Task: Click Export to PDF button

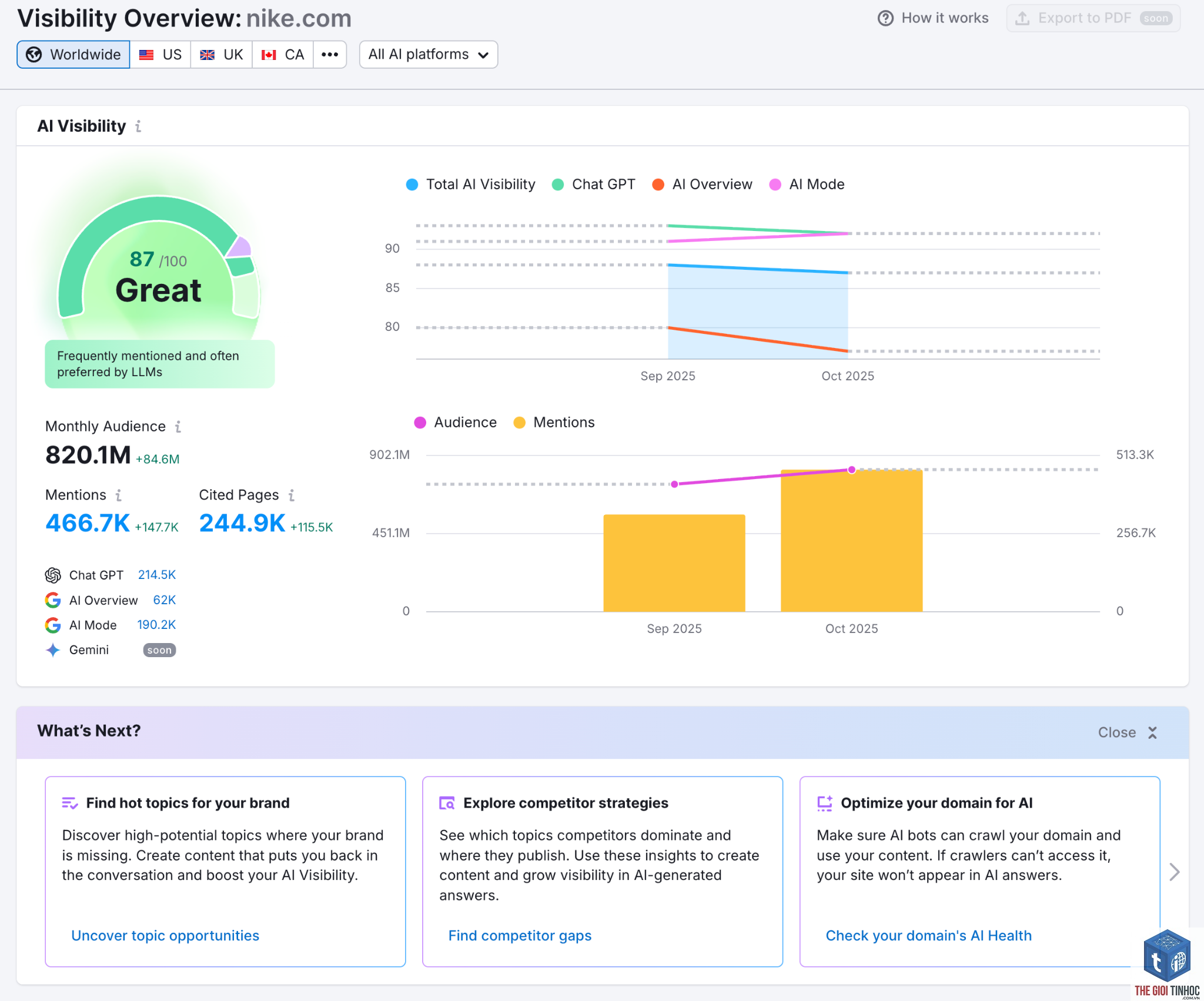Action: tap(1093, 18)
